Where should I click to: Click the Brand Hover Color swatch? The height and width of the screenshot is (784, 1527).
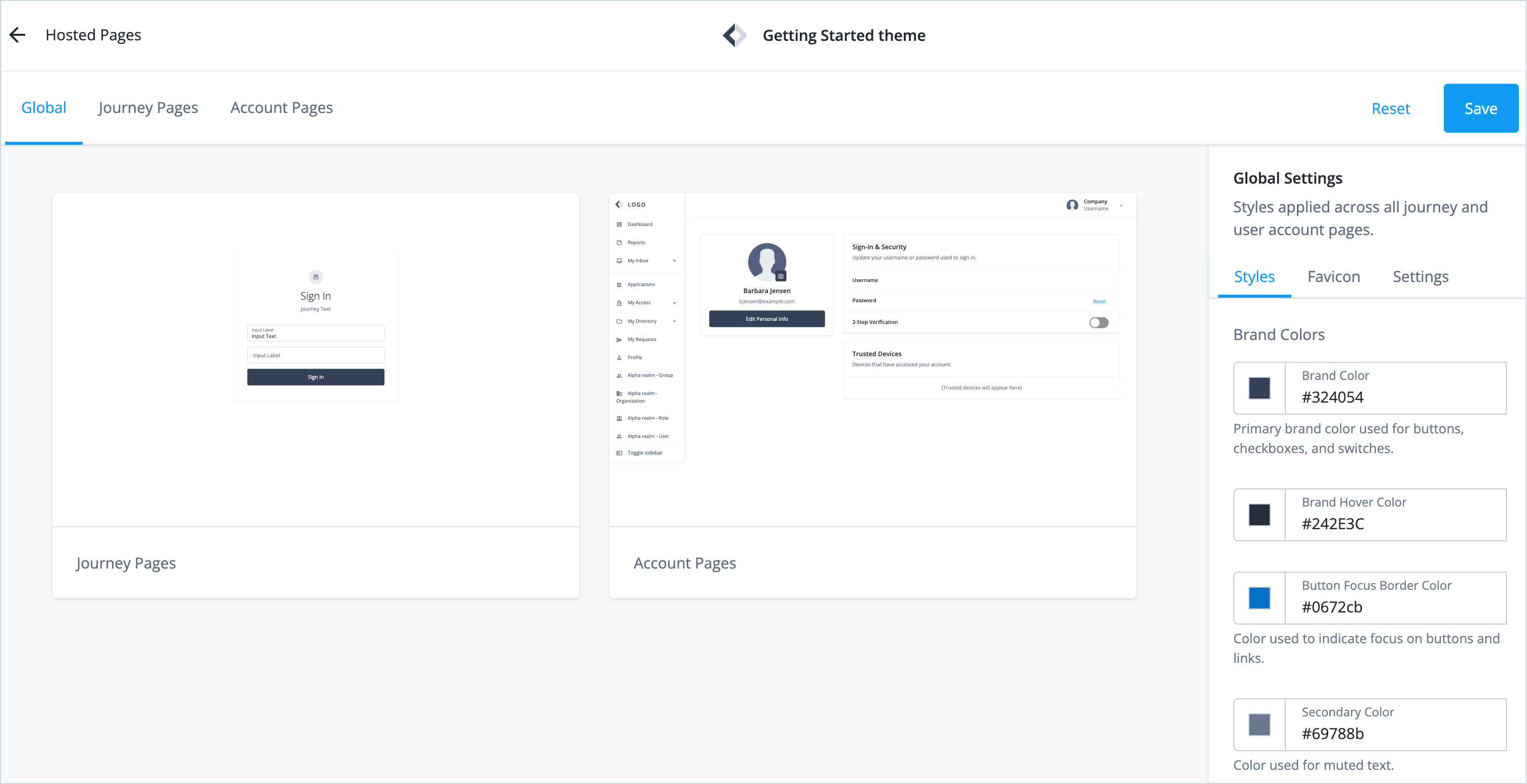(1259, 515)
